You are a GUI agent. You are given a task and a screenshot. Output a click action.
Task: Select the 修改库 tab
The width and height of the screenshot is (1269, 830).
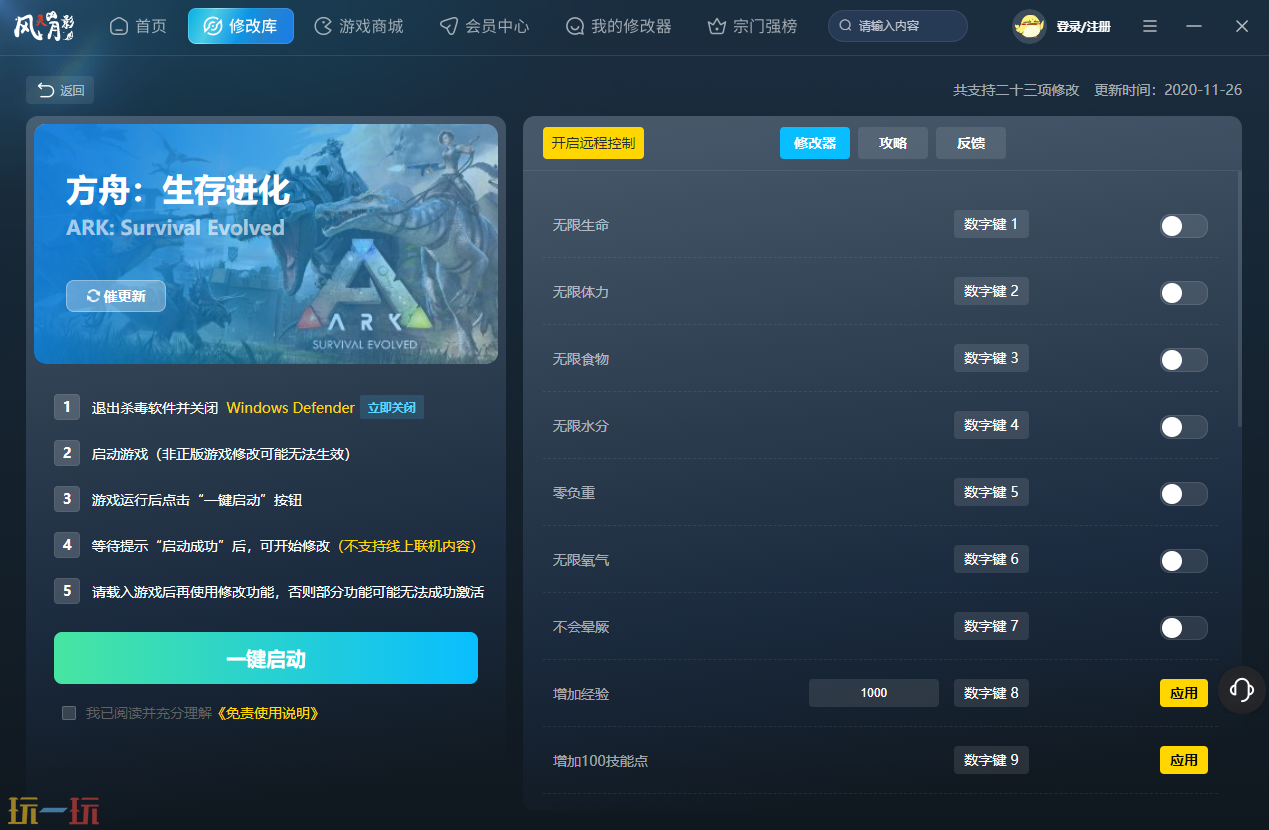[241, 26]
